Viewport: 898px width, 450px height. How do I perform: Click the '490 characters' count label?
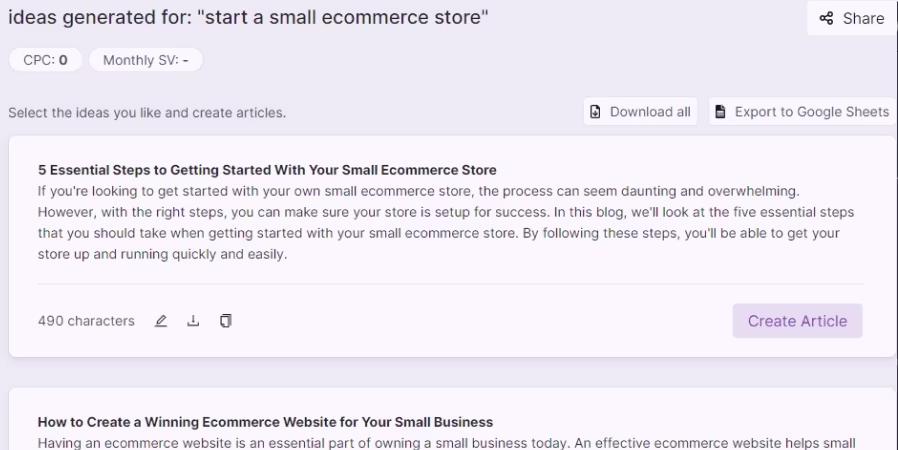coord(86,321)
